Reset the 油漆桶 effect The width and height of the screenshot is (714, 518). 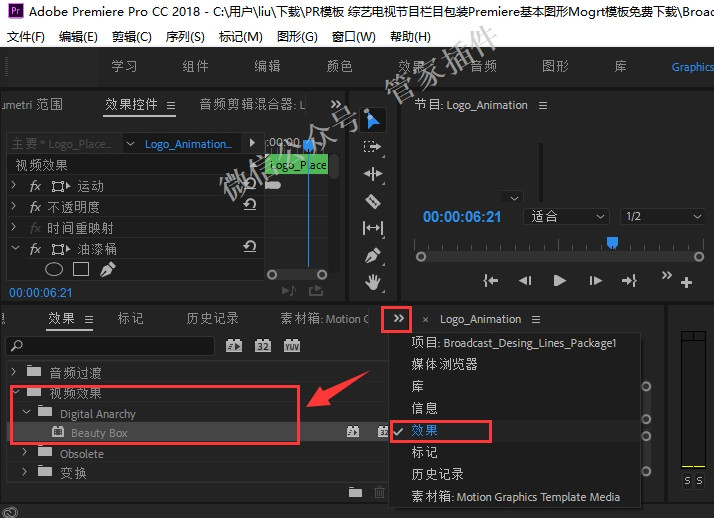pos(250,247)
